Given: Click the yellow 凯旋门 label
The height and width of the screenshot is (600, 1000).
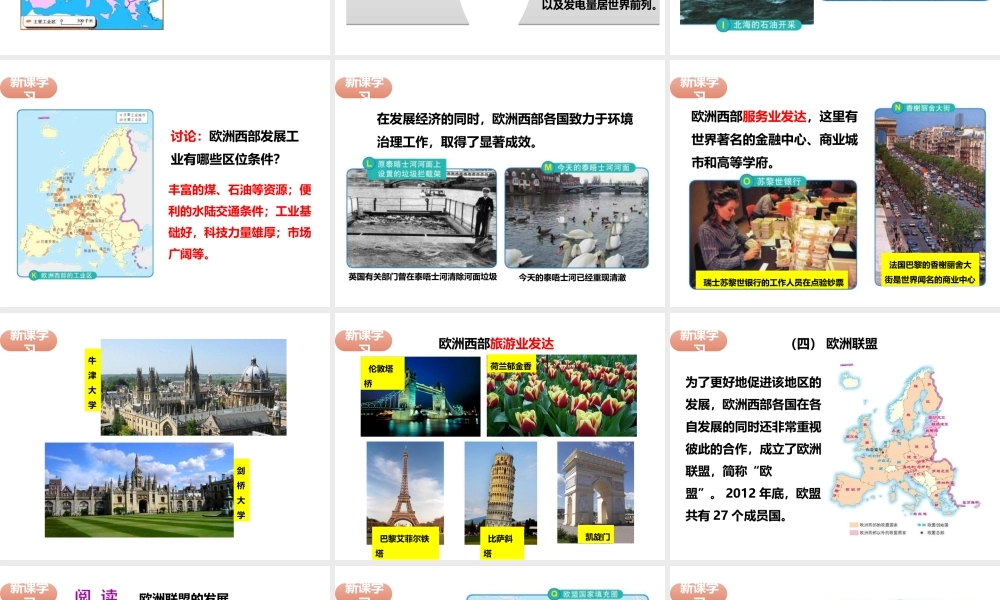Looking at the screenshot, I should point(598,536).
